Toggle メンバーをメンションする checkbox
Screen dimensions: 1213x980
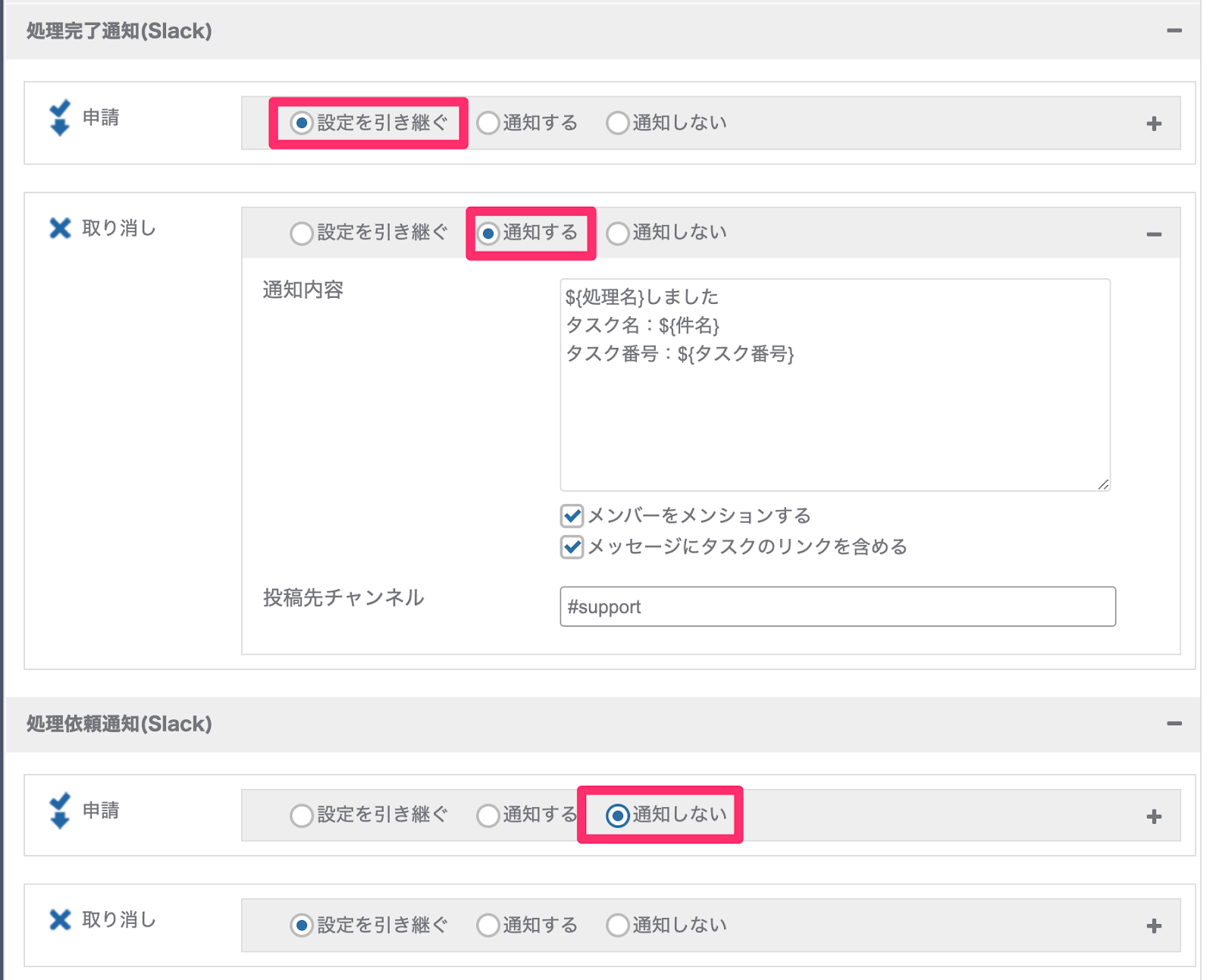pyautogui.click(x=572, y=516)
